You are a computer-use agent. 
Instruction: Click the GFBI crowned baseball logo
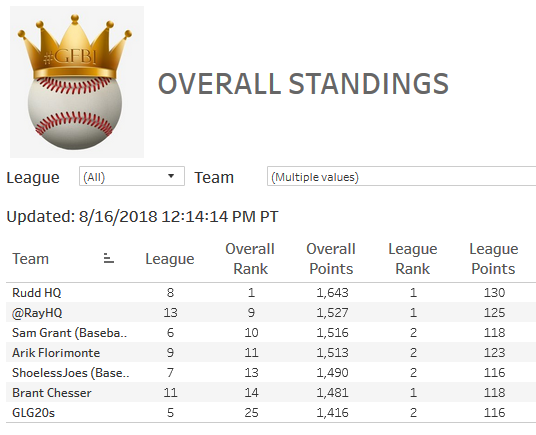coord(77,82)
